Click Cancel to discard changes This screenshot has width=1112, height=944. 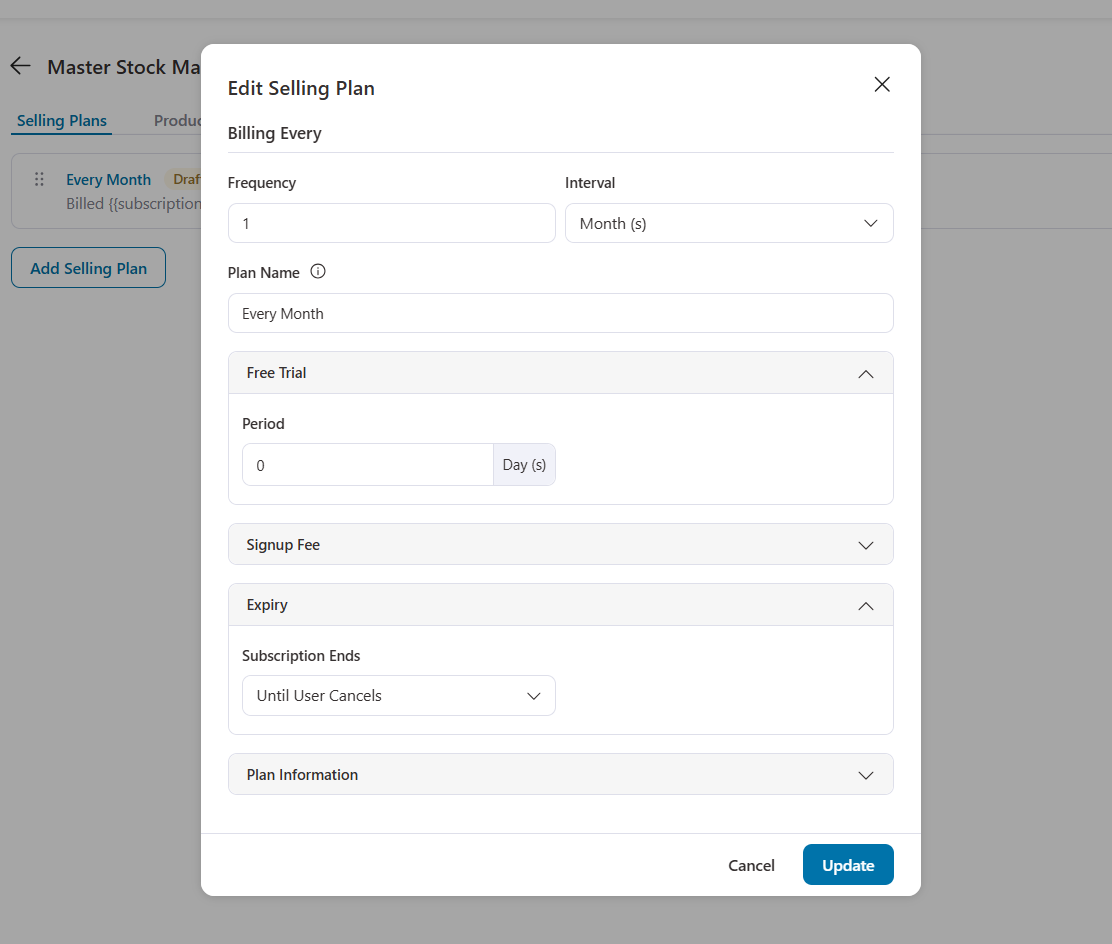pyautogui.click(x=751, y=865)
